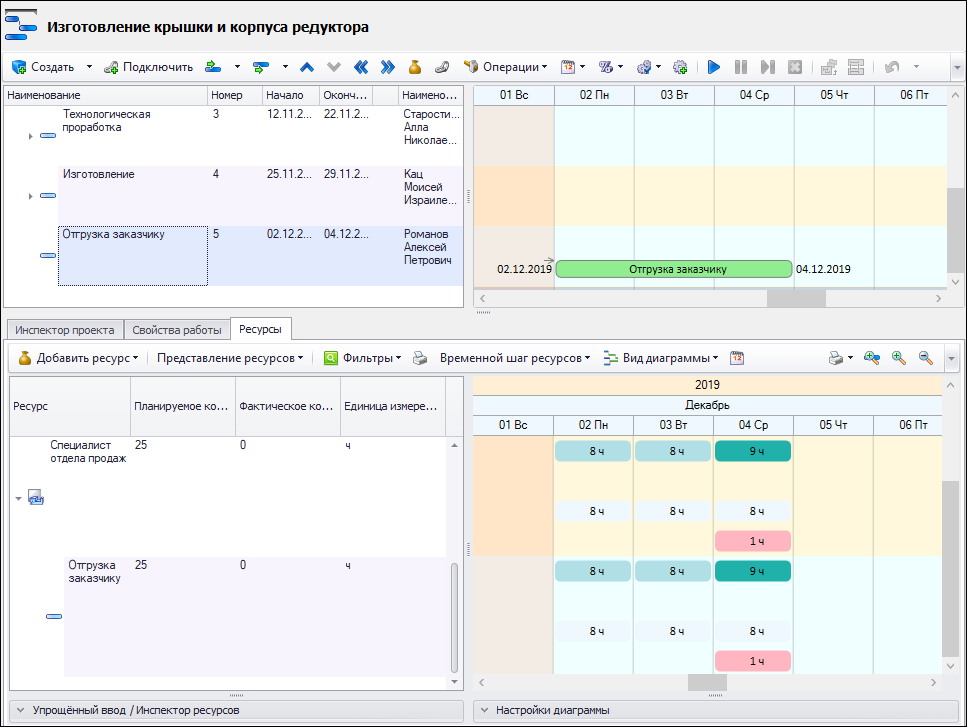
Task: Click the resource diagram horizontal scrollbar thumb
Action: [x=707, y=683]
